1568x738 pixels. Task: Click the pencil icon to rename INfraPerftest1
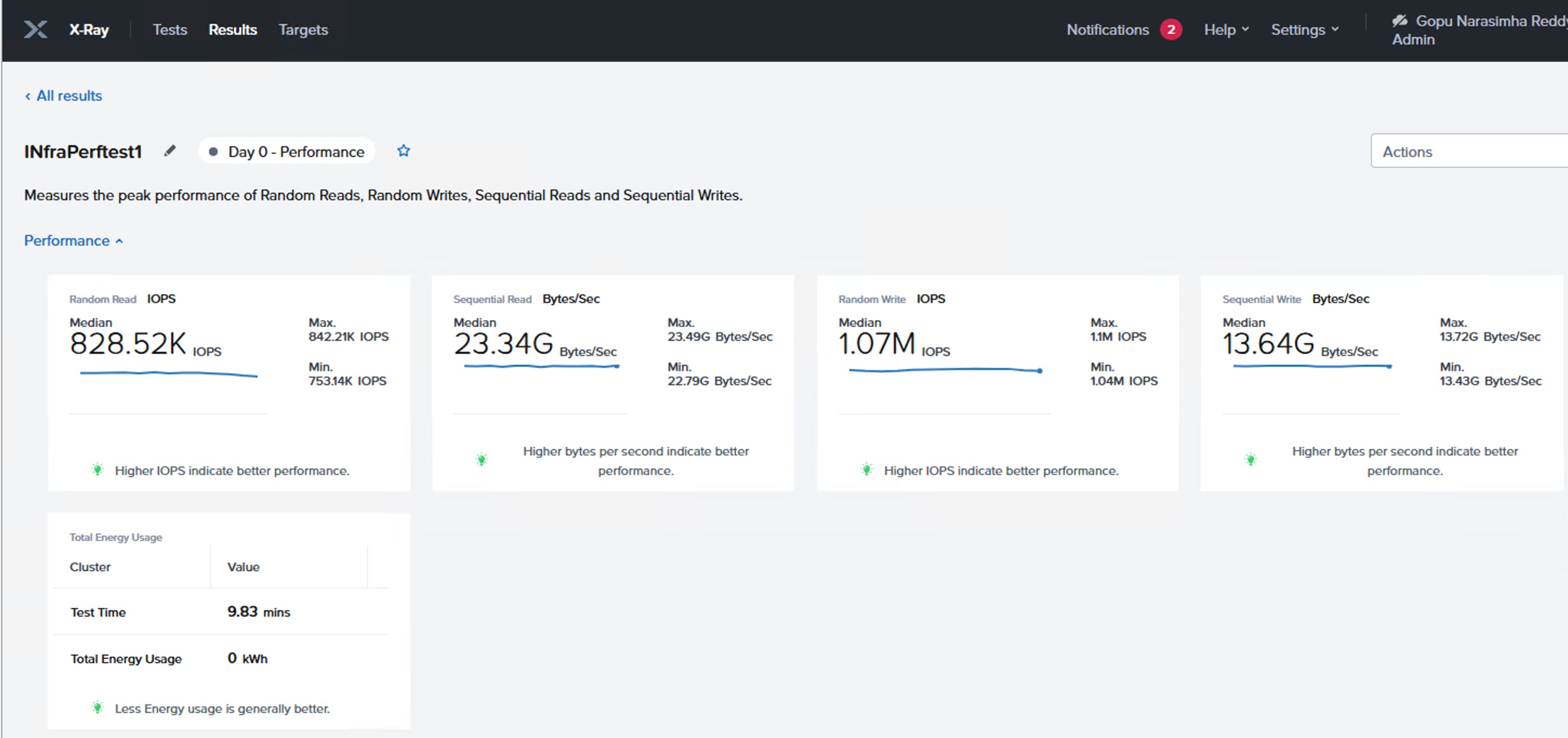(170, 150)
